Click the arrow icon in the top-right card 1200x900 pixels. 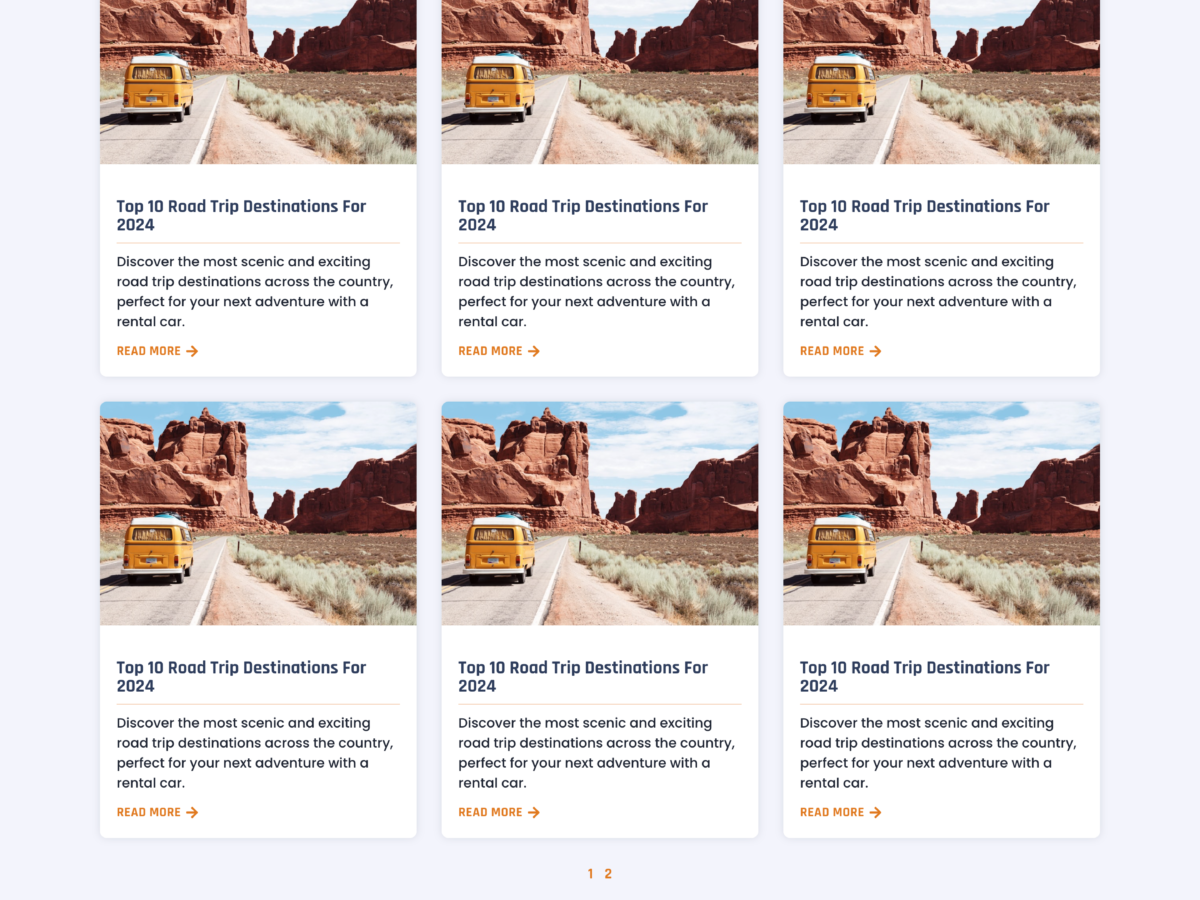pos(876,351)
